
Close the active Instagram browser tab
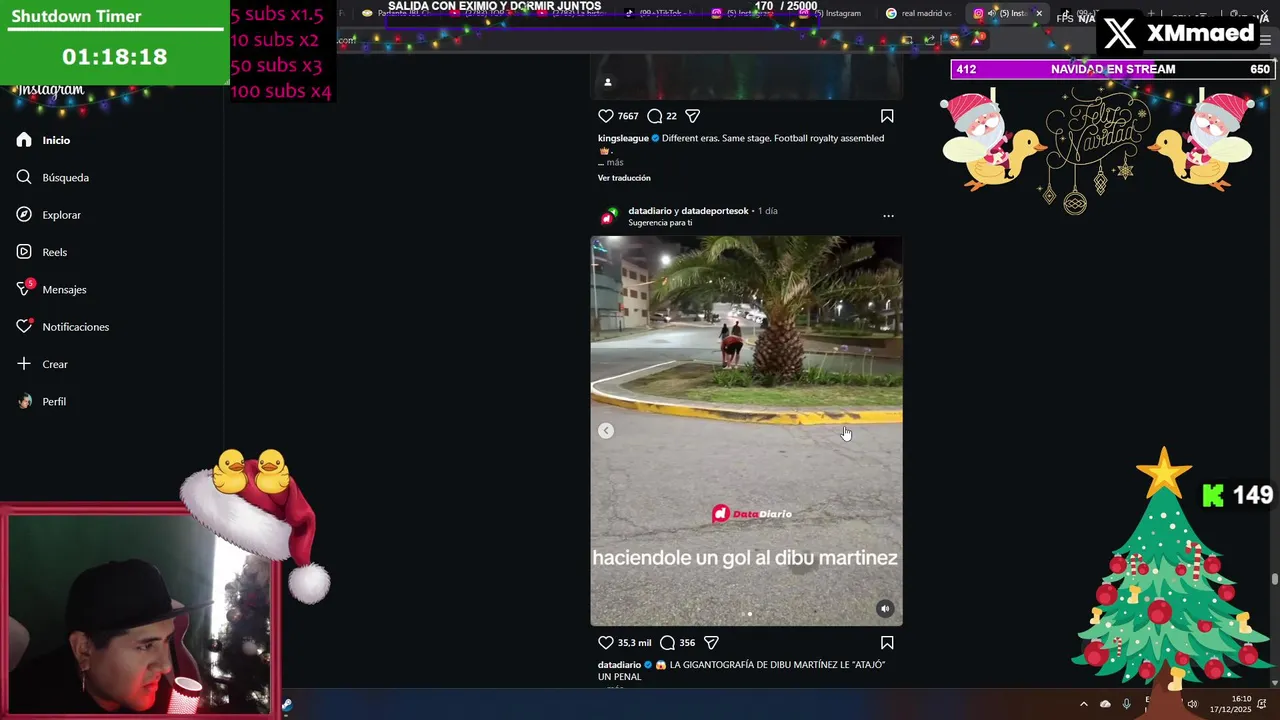point(1039,13)
